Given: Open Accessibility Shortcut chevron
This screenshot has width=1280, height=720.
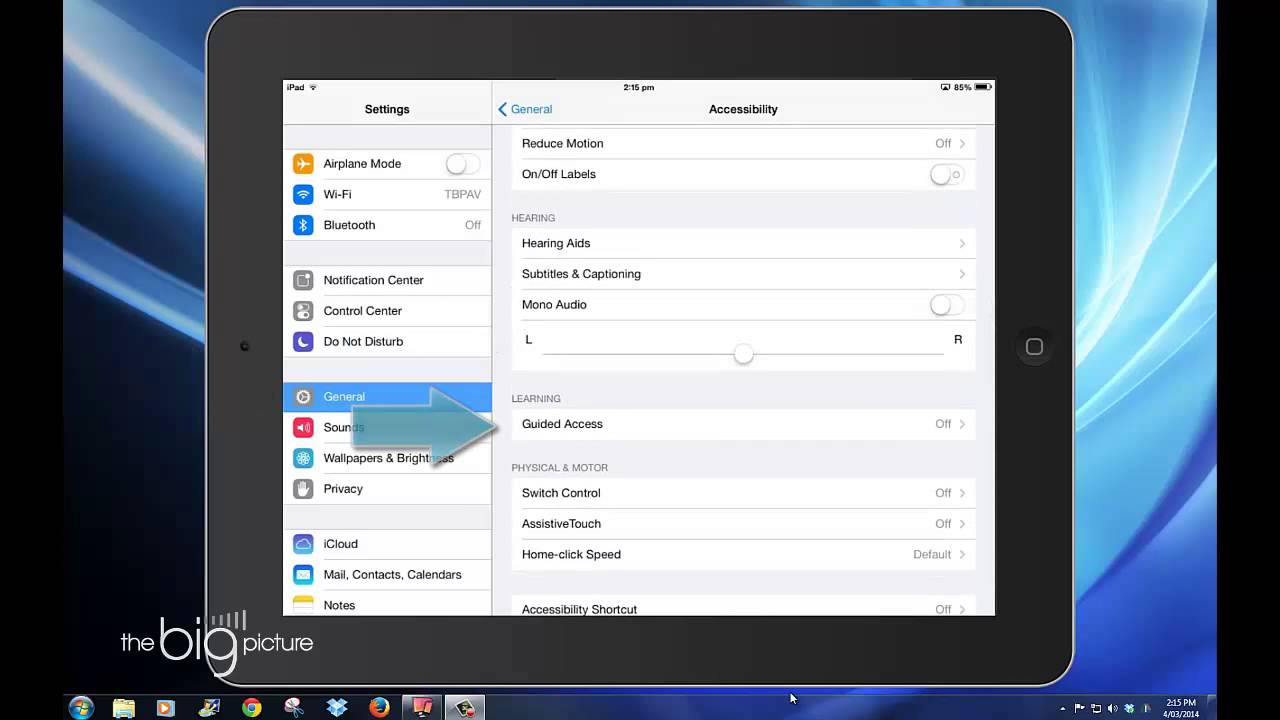Looking at the screenshot, I should (962, 609).
